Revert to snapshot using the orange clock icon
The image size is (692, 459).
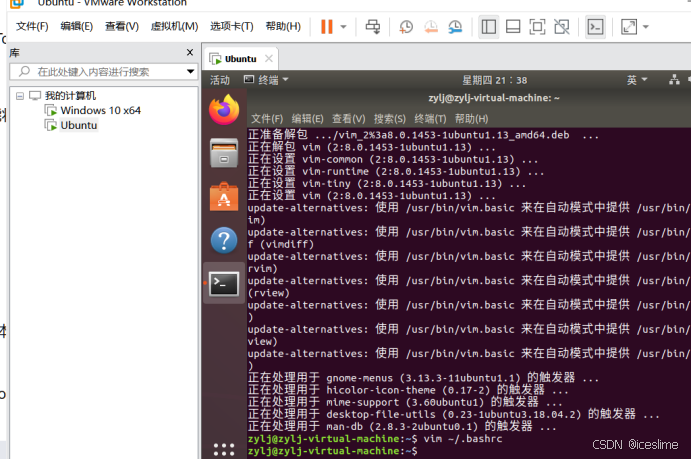tap(430, 27)
